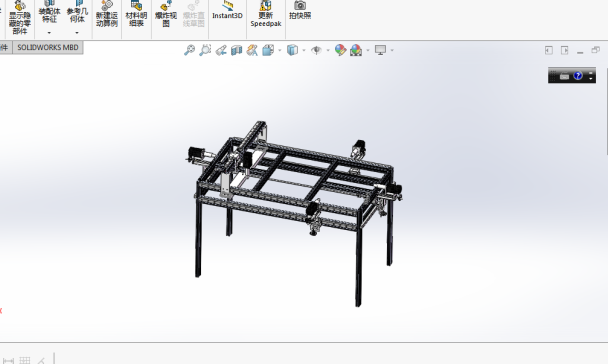608x364 pixels.
Task: Click Show Hidden Components (显示隐藏的零部件)
Action: pos(20,17)
